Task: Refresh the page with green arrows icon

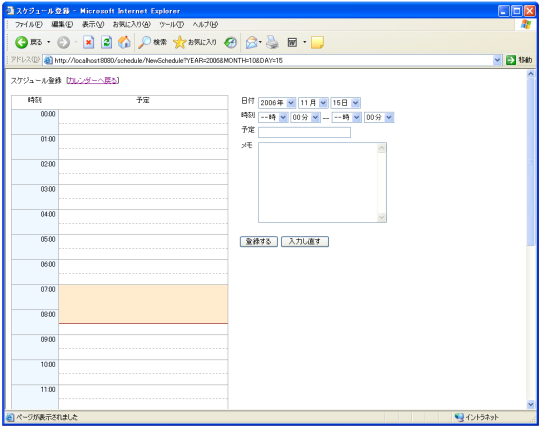Action: [x=107, y=42]
